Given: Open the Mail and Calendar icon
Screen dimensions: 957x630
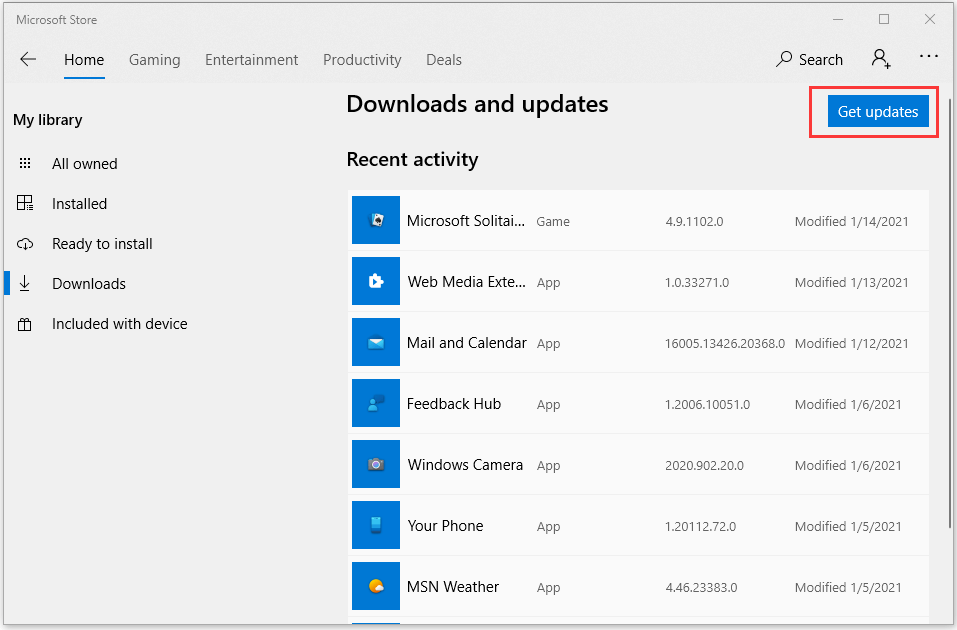Looking at the screenshot, I should pos(376,343).
